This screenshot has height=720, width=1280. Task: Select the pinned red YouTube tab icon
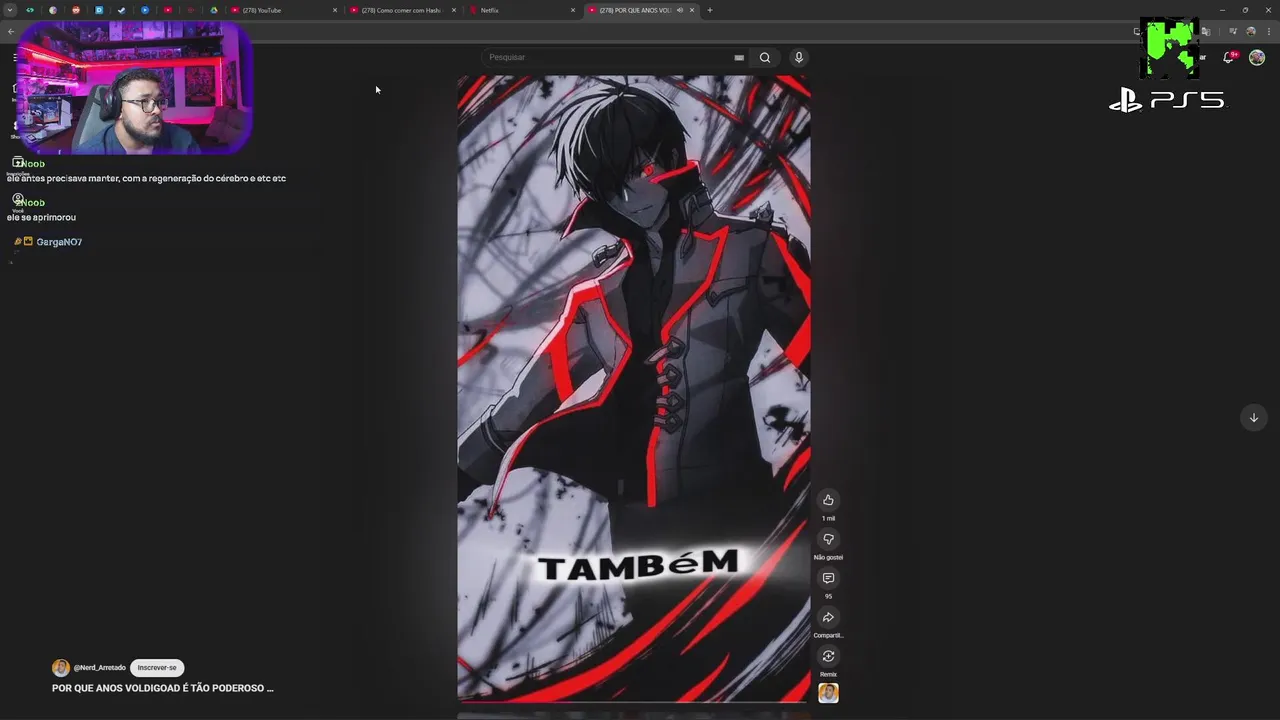tap(167, 10)
